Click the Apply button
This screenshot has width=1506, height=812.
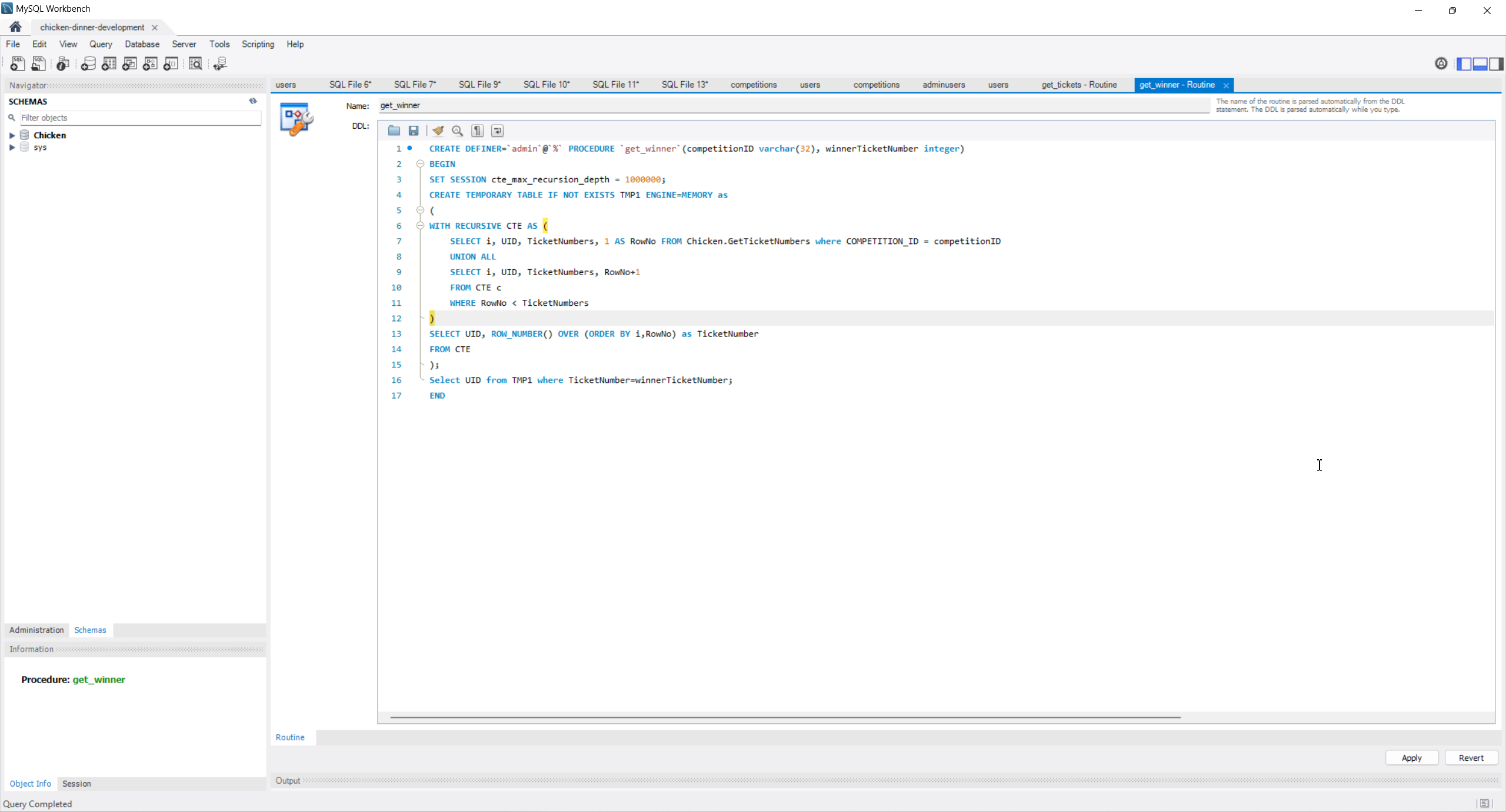click(1411, 758)
